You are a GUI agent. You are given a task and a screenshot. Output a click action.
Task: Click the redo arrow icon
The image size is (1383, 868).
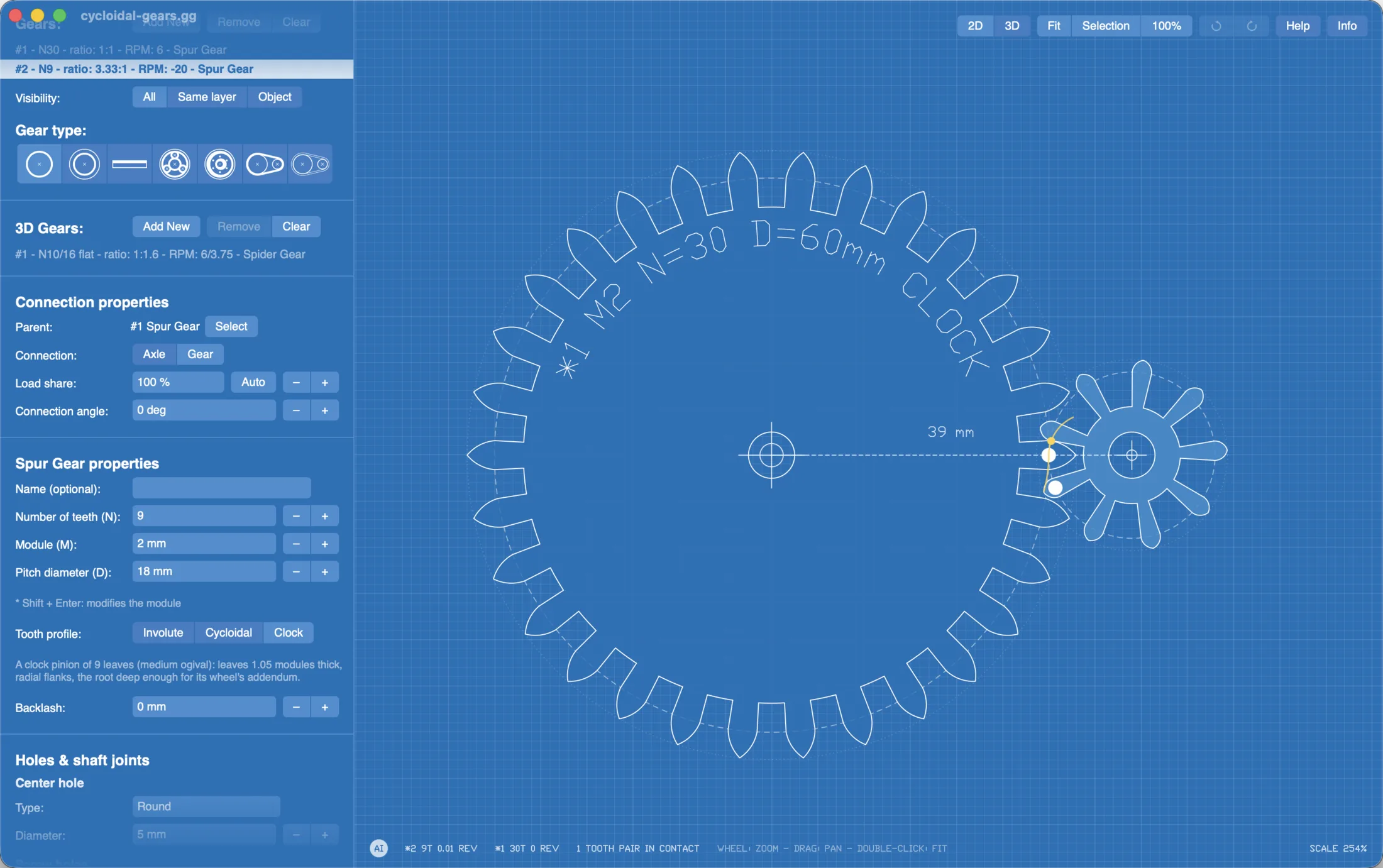[1252, 26]
